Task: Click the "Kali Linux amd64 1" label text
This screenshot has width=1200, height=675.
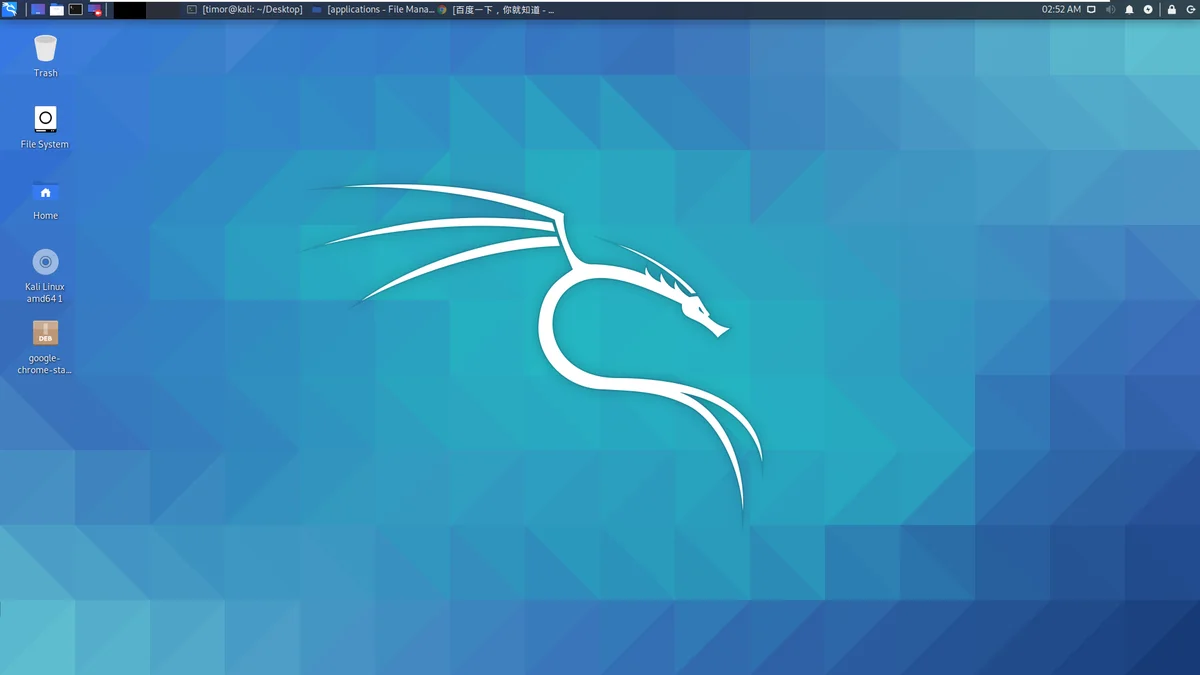Action: [45, 292]
